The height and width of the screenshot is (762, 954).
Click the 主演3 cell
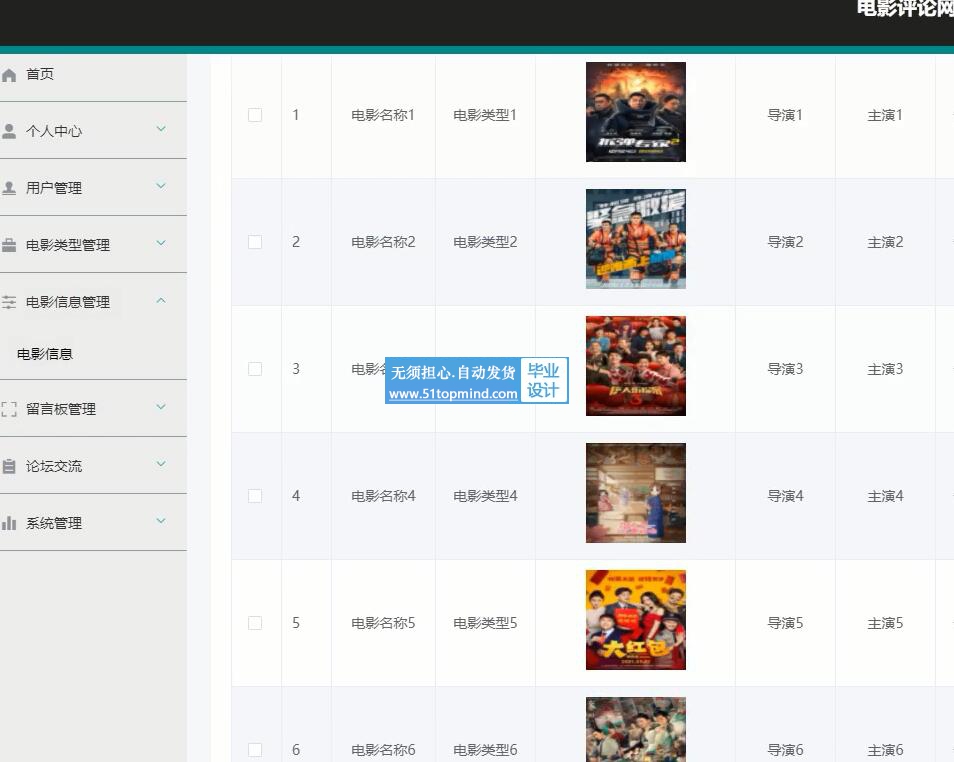click(x=885, y=369)
